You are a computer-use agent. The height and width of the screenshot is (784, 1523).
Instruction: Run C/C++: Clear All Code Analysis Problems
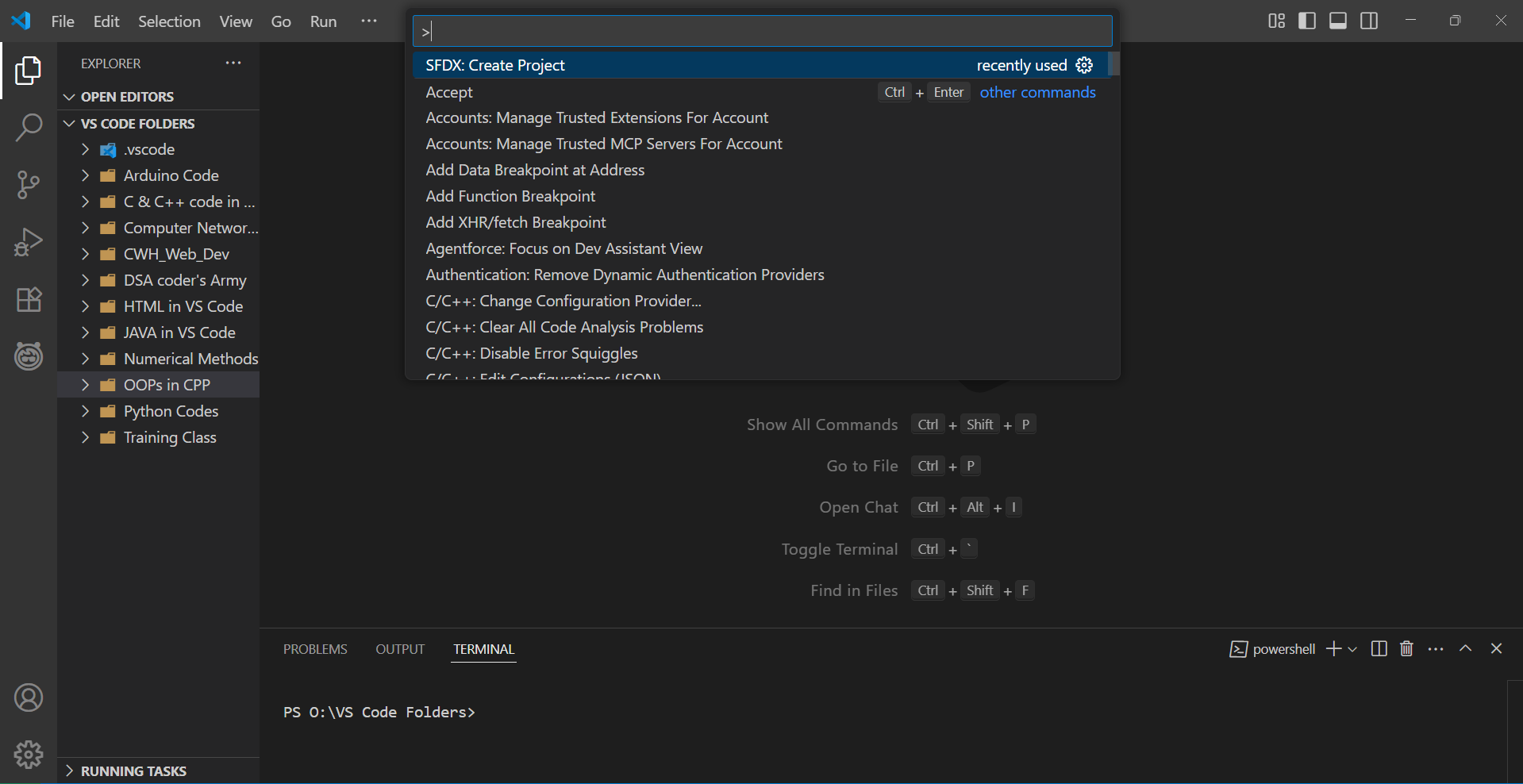click(x=760, y=327)
